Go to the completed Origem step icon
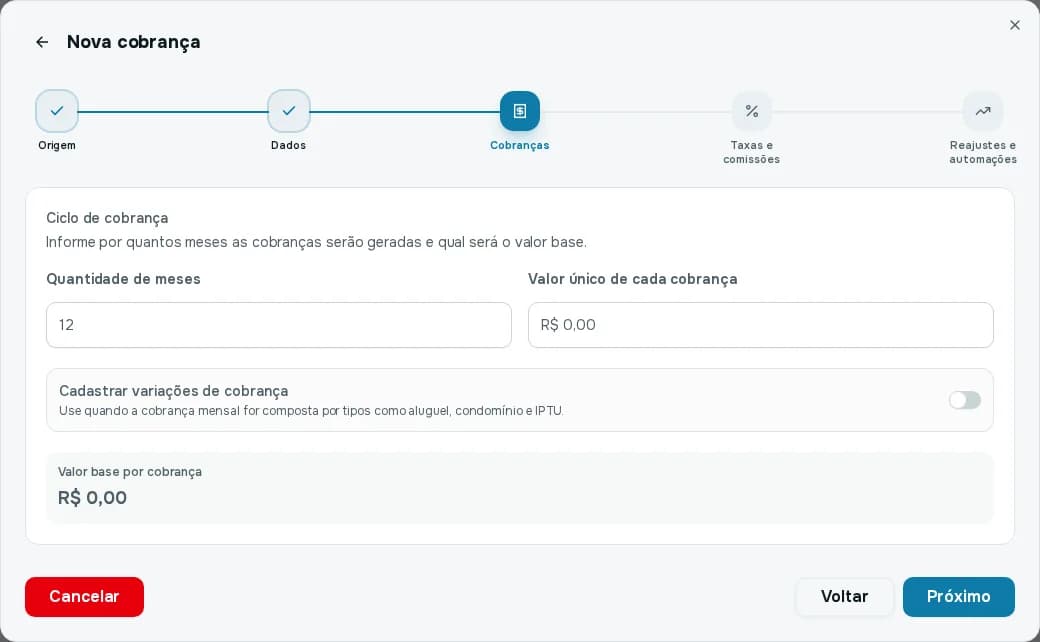The height and width of the screenshot is (642, 1040). click(x=57, y=111)
